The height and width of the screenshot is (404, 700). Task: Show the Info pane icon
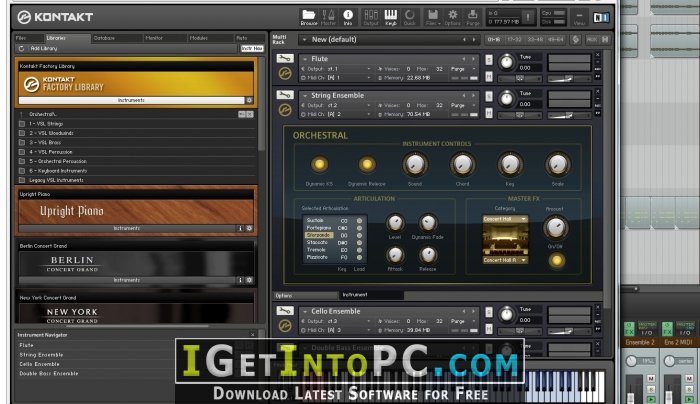pos(348,15)
